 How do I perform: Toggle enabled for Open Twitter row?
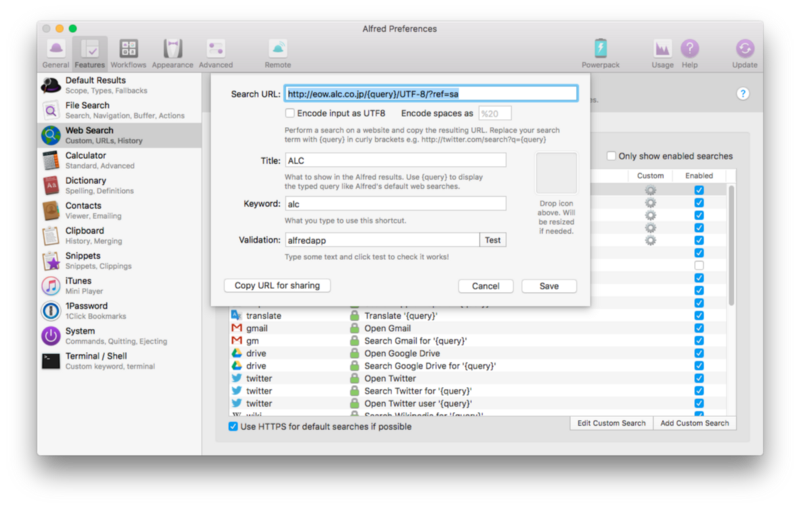click(699, 378)
